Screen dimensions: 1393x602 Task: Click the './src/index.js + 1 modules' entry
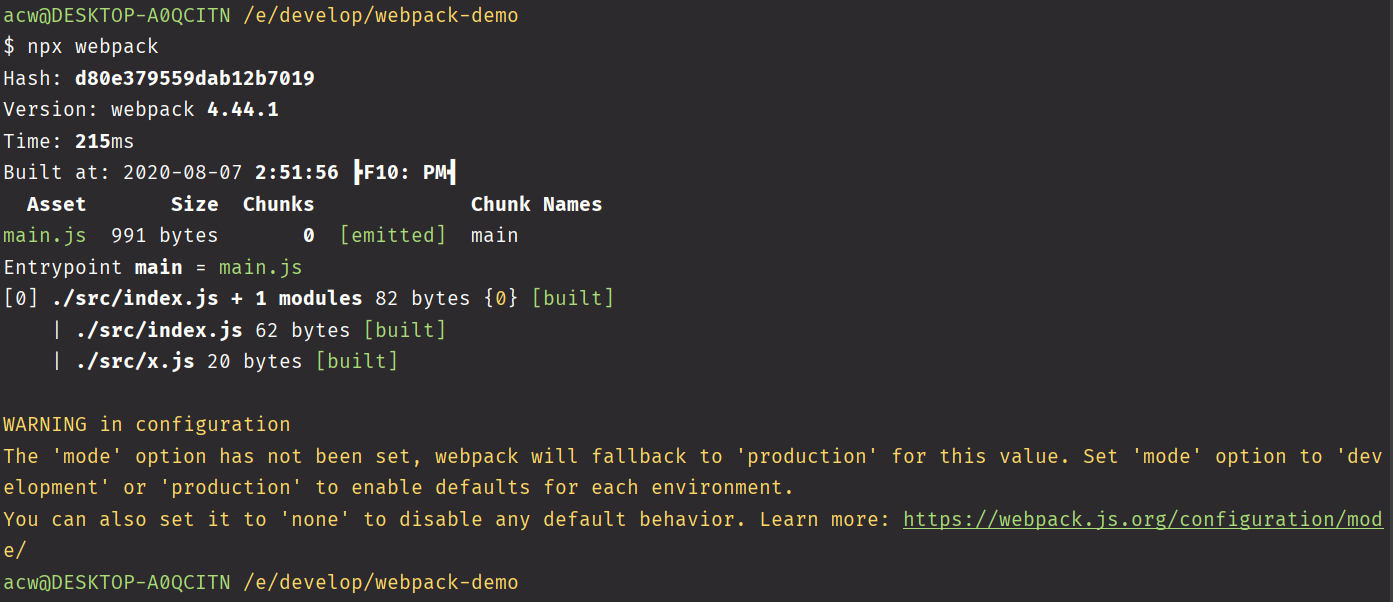(x=207, y=299)
